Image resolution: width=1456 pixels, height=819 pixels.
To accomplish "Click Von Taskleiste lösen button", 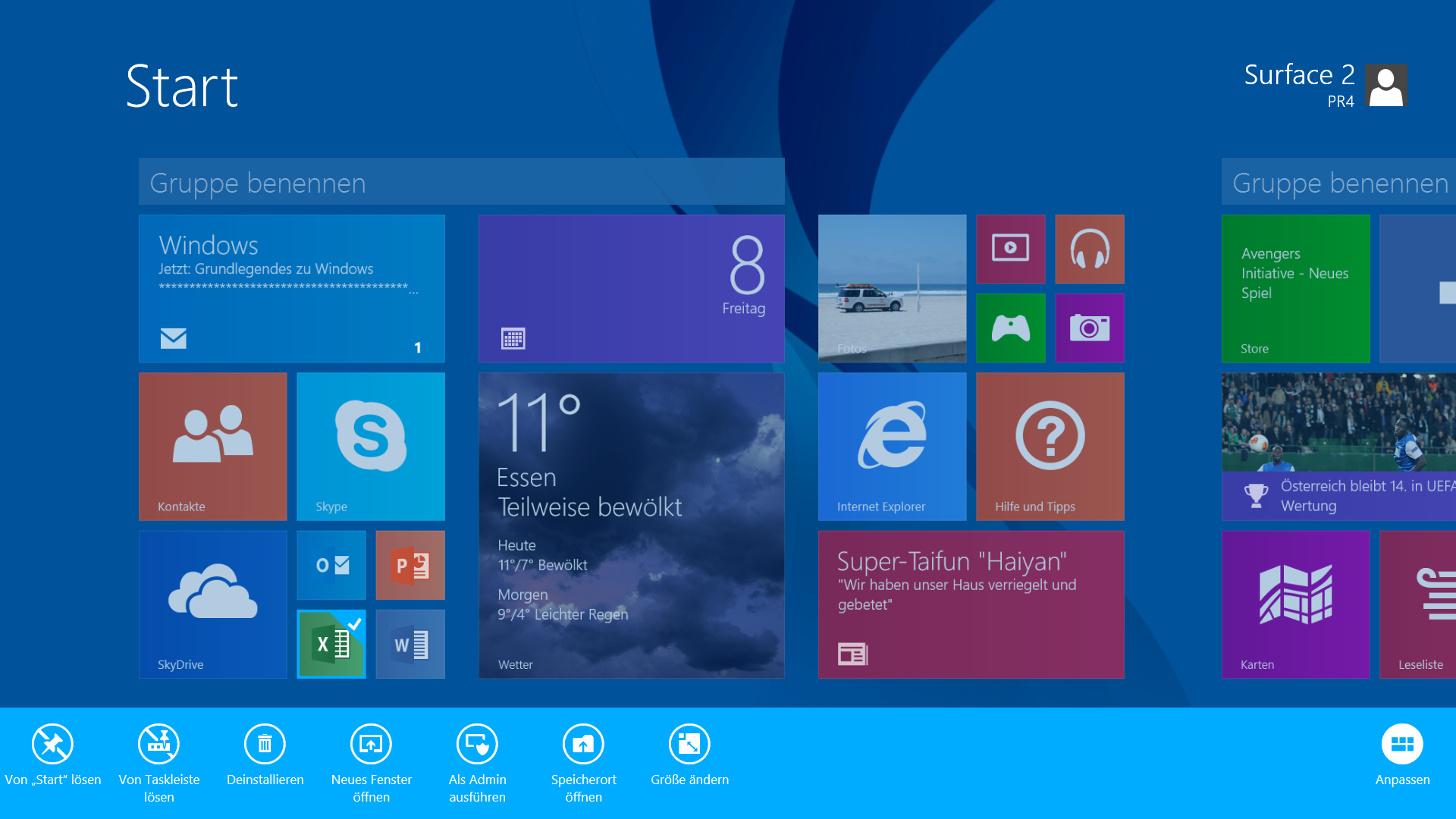I will pos(158,745).
